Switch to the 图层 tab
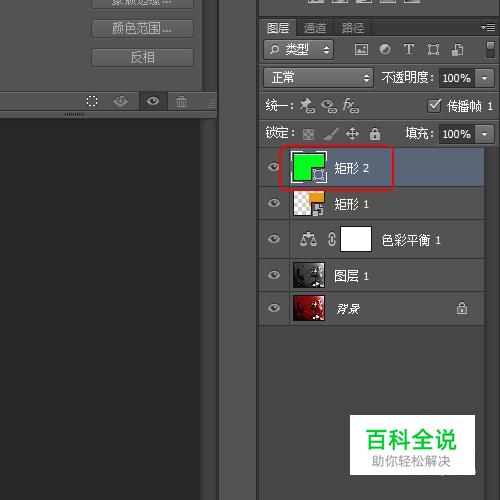Viewport: 500px width, 500px height. (x=278, y=28)
